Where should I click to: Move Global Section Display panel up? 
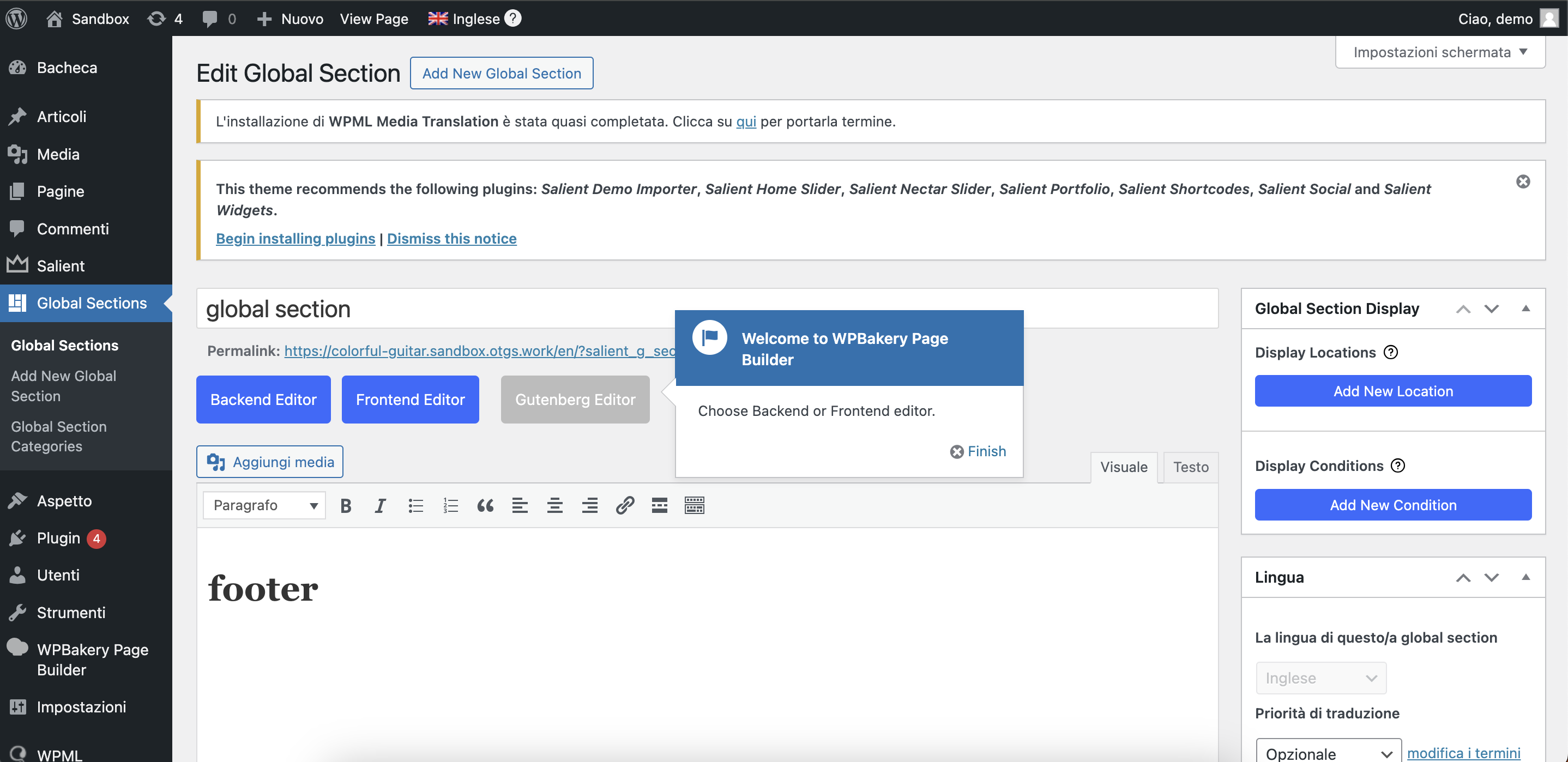click(1463, 309)
